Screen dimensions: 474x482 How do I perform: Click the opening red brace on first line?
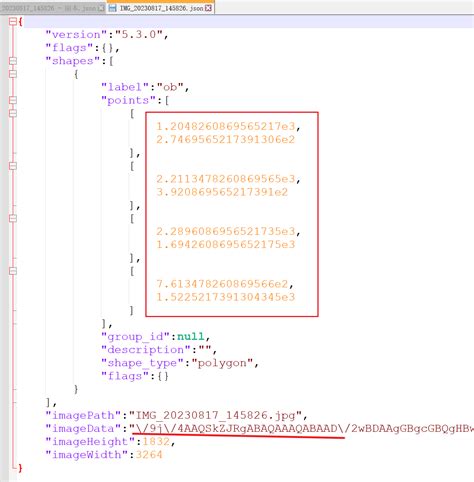[21, 22]
